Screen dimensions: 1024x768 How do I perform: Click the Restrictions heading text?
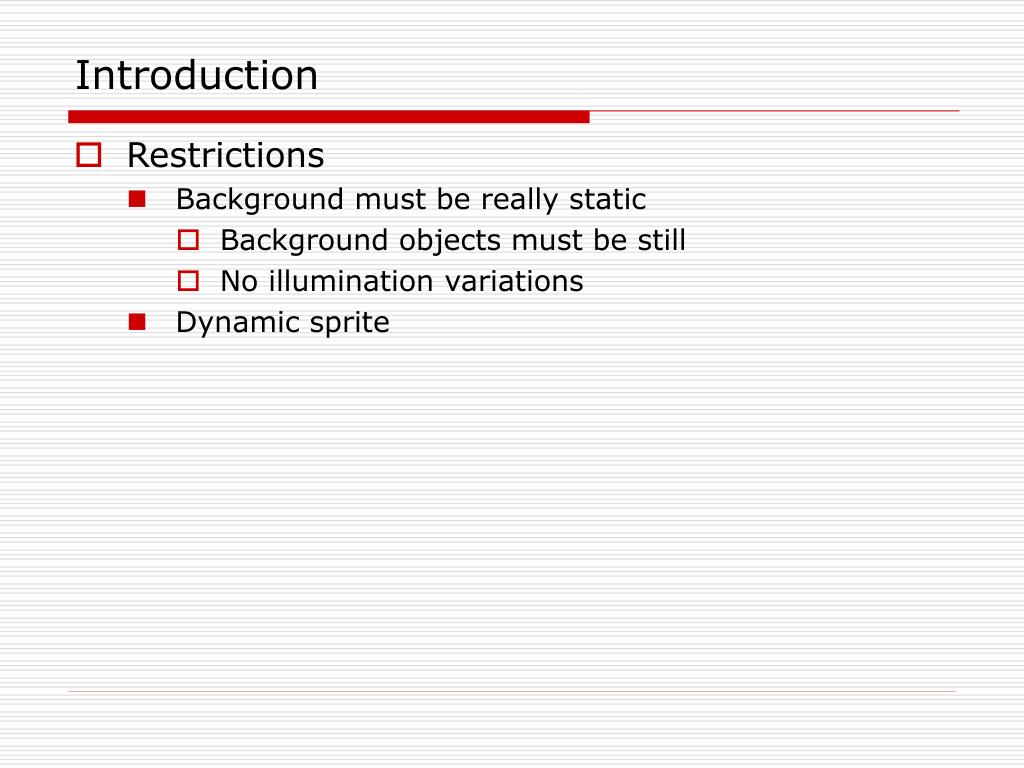pos(225,155)
